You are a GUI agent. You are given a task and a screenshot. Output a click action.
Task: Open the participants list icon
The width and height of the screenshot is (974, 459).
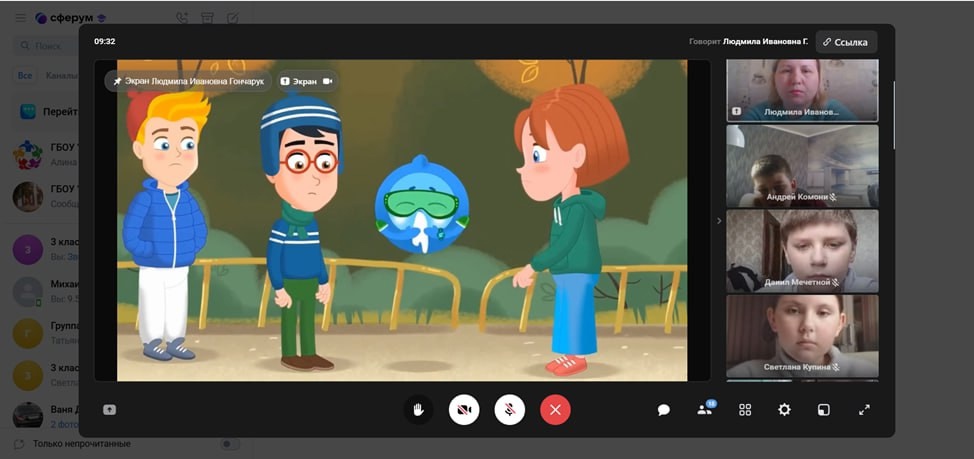pos(705,409)
